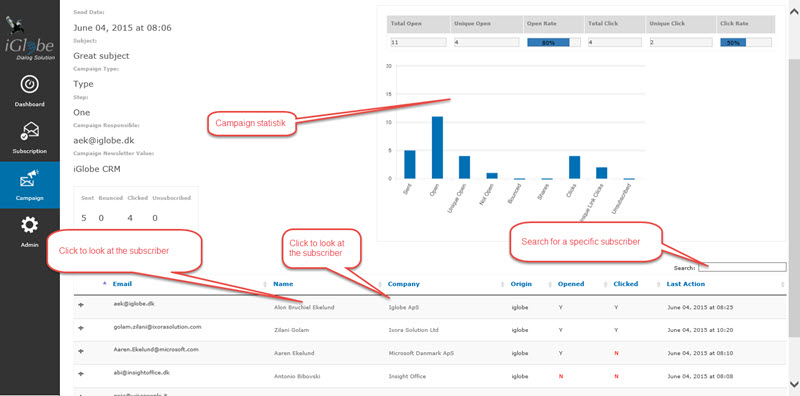Click company Microsoft Danmark ApS cell
800x396 pixels.
[421, 353]
